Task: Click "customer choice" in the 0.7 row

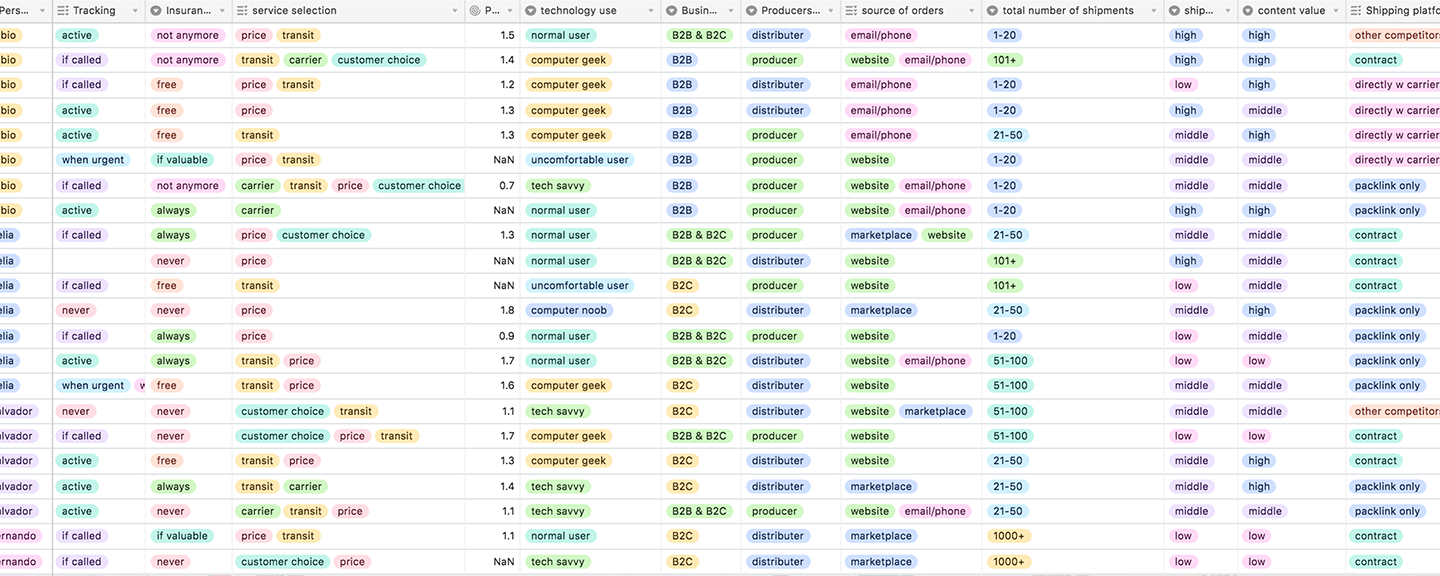Action: pos(419,186)
